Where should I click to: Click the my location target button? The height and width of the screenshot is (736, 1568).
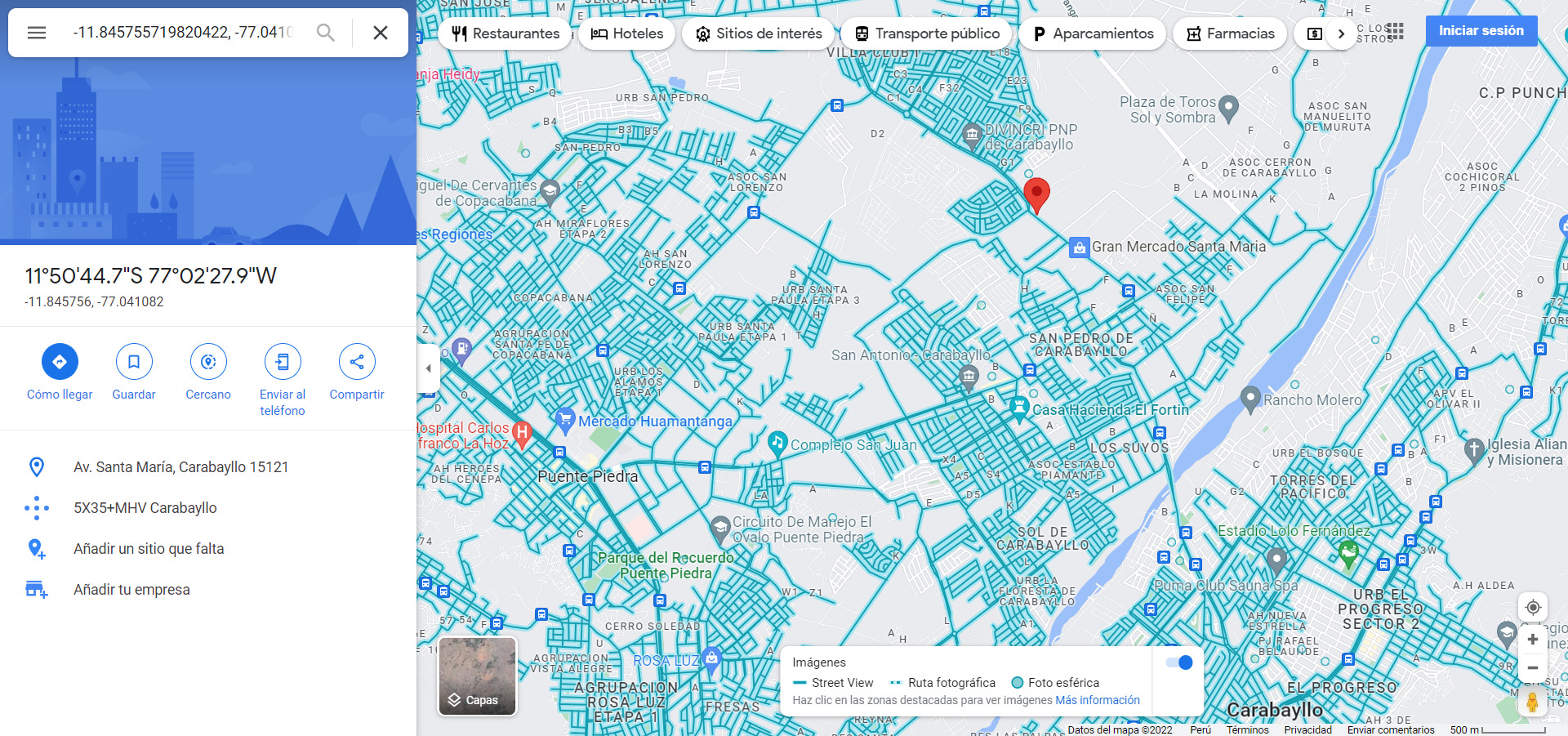1533,607
